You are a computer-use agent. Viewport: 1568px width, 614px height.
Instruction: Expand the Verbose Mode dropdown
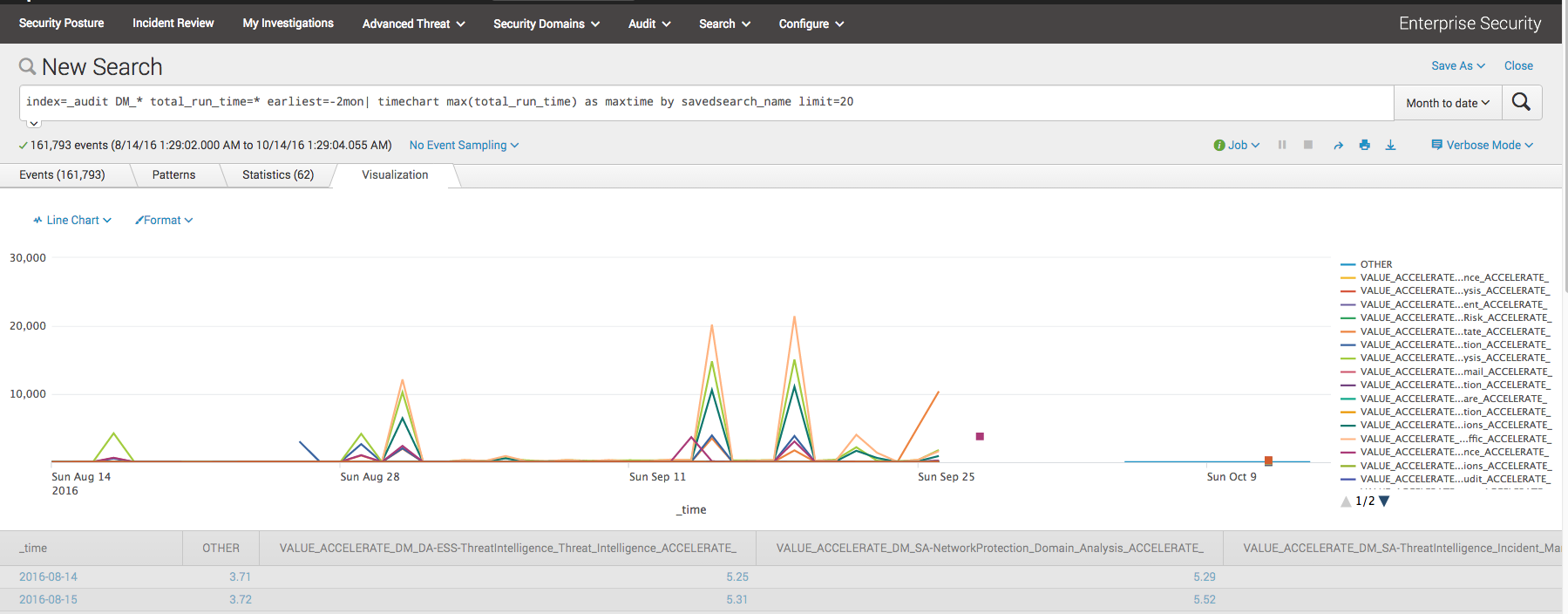pyautogui.click(x=1482, y=145)
